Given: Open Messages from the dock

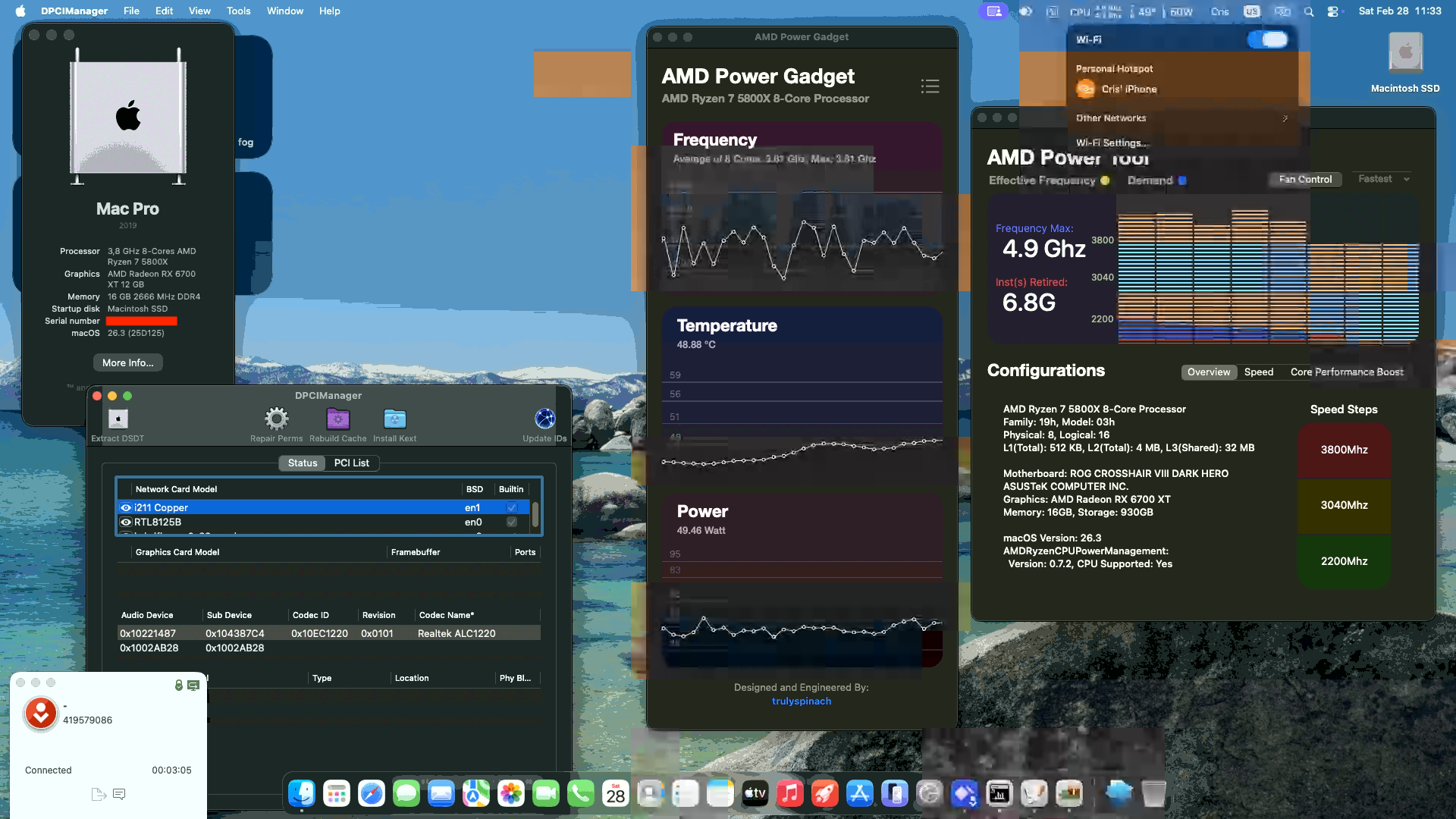Looking at the screenshot, I should click(x=406, y=794).
